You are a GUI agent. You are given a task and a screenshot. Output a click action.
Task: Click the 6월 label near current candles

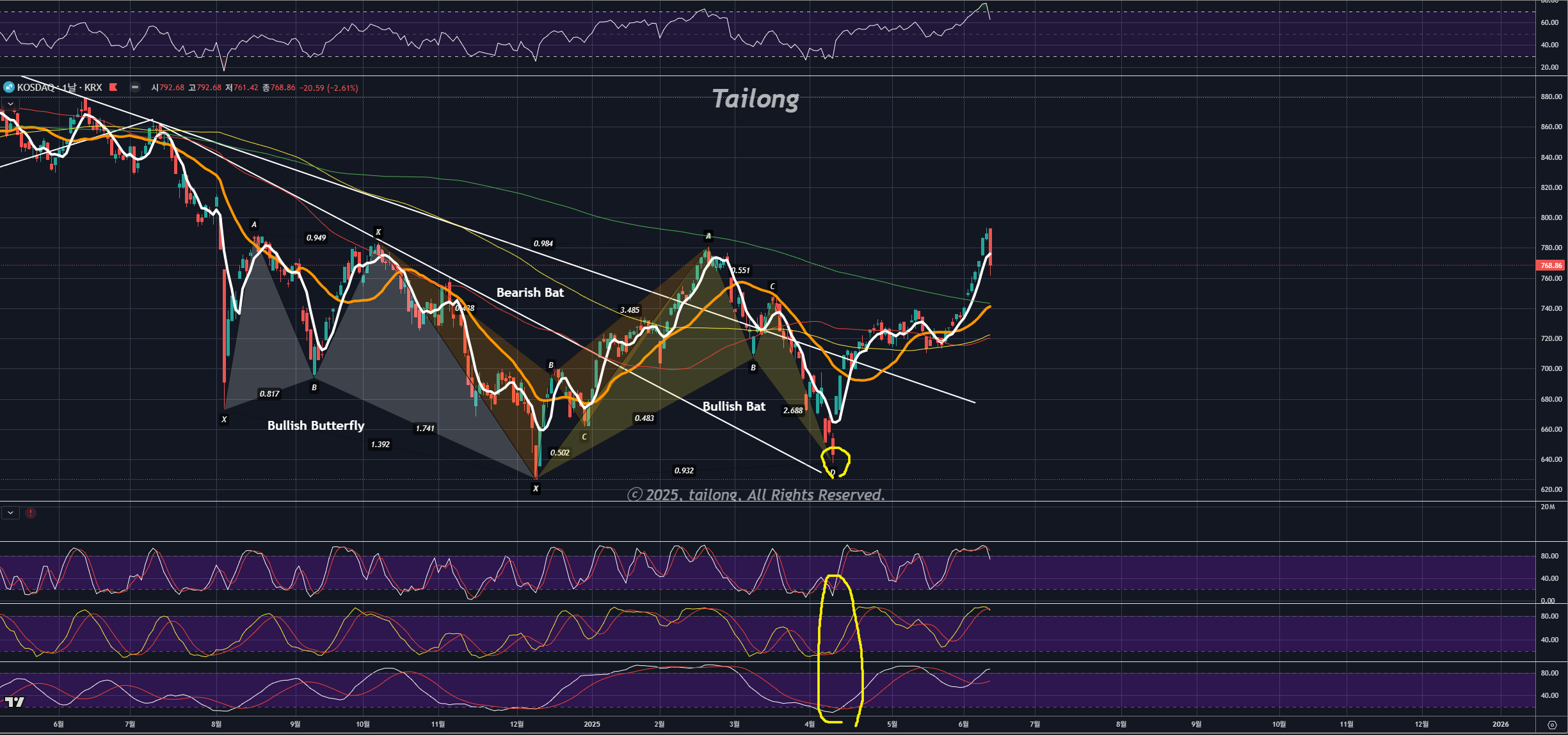[963, 724]
